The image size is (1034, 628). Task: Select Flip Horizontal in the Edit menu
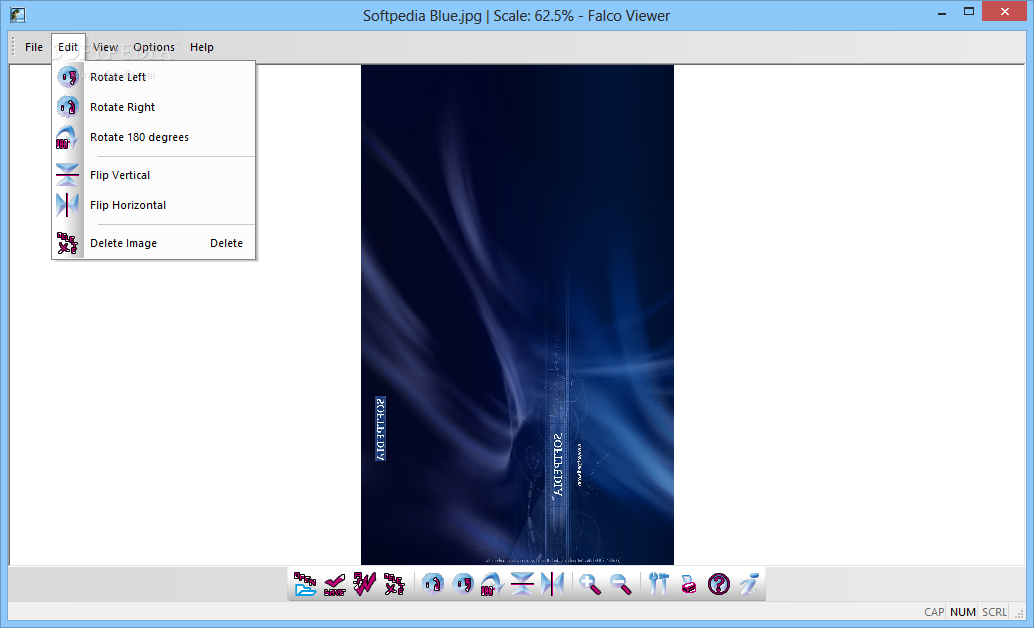[x=153, y=205]
